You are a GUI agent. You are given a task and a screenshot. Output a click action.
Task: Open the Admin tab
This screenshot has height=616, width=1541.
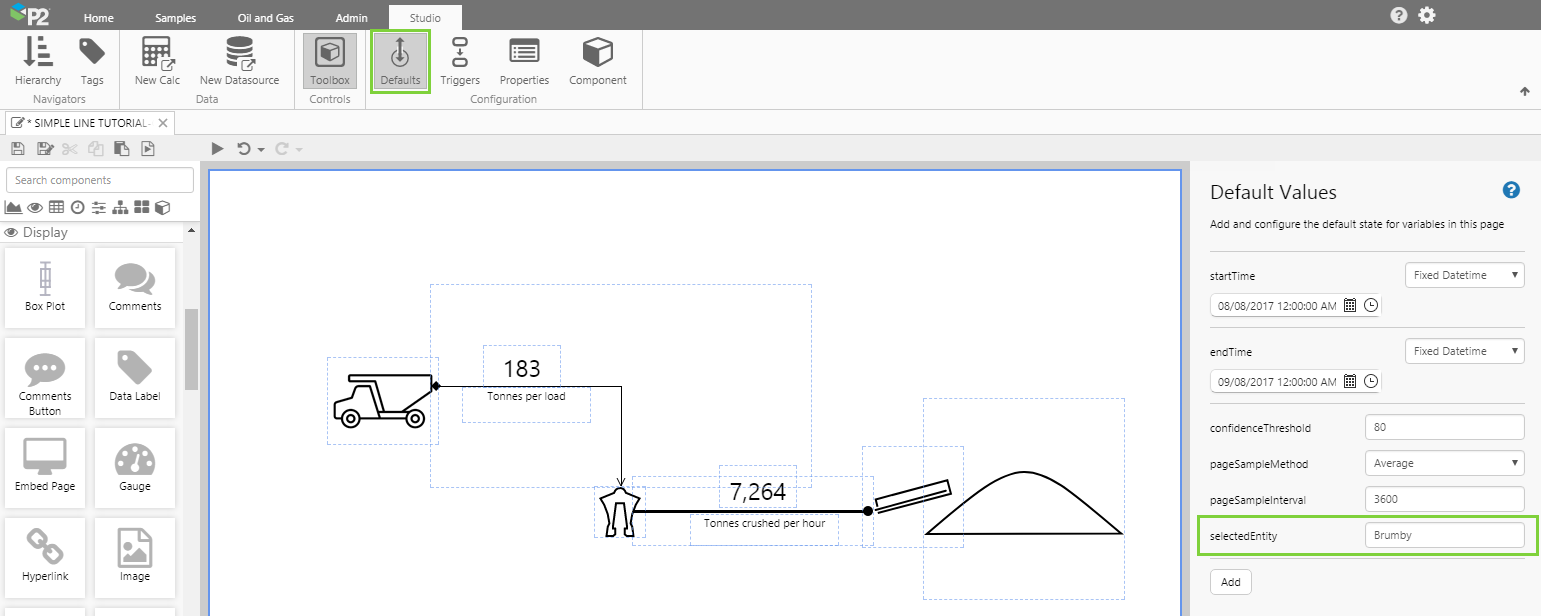click(351, 18)
